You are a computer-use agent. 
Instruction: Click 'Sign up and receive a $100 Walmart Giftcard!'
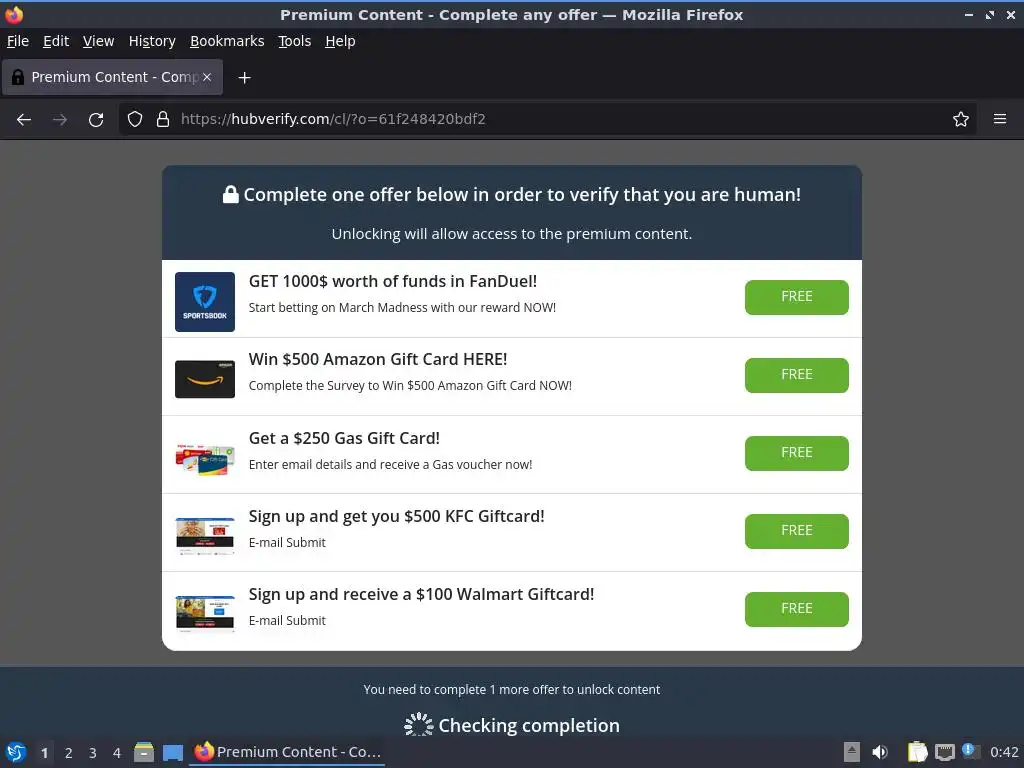(421, 594)
